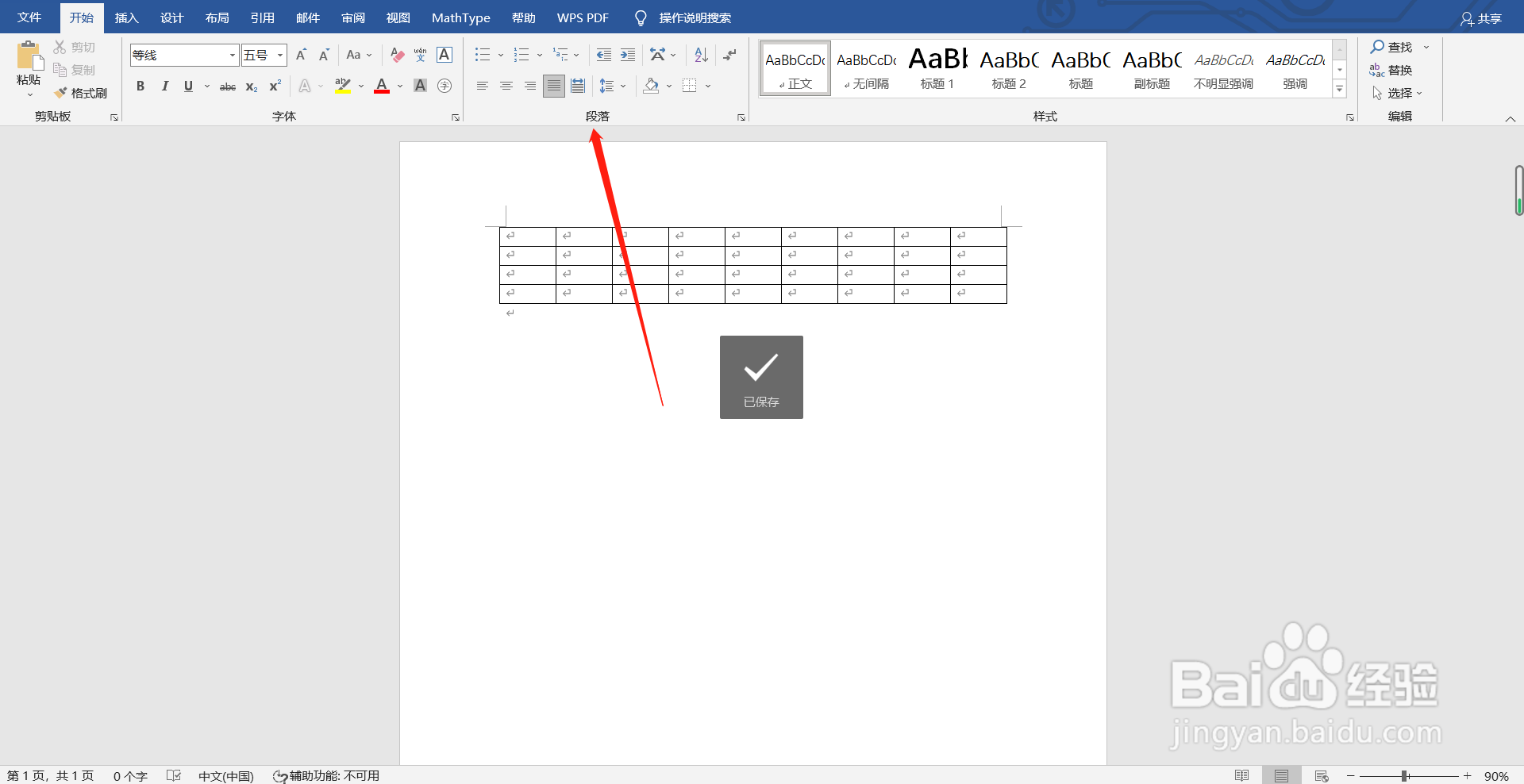The width and height of the screenshot is (1524, 784).
Task: Open the 文件 menu
Action: (x=29, y=17)
